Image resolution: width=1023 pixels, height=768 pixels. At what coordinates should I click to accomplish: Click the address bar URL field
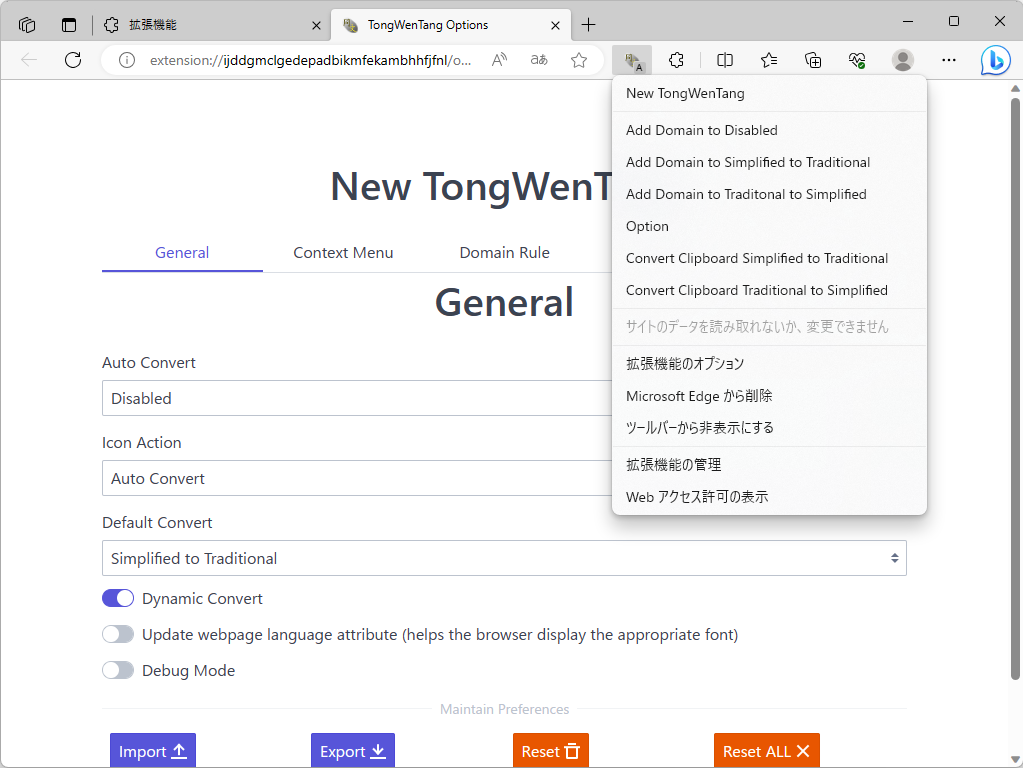(310, 61)
